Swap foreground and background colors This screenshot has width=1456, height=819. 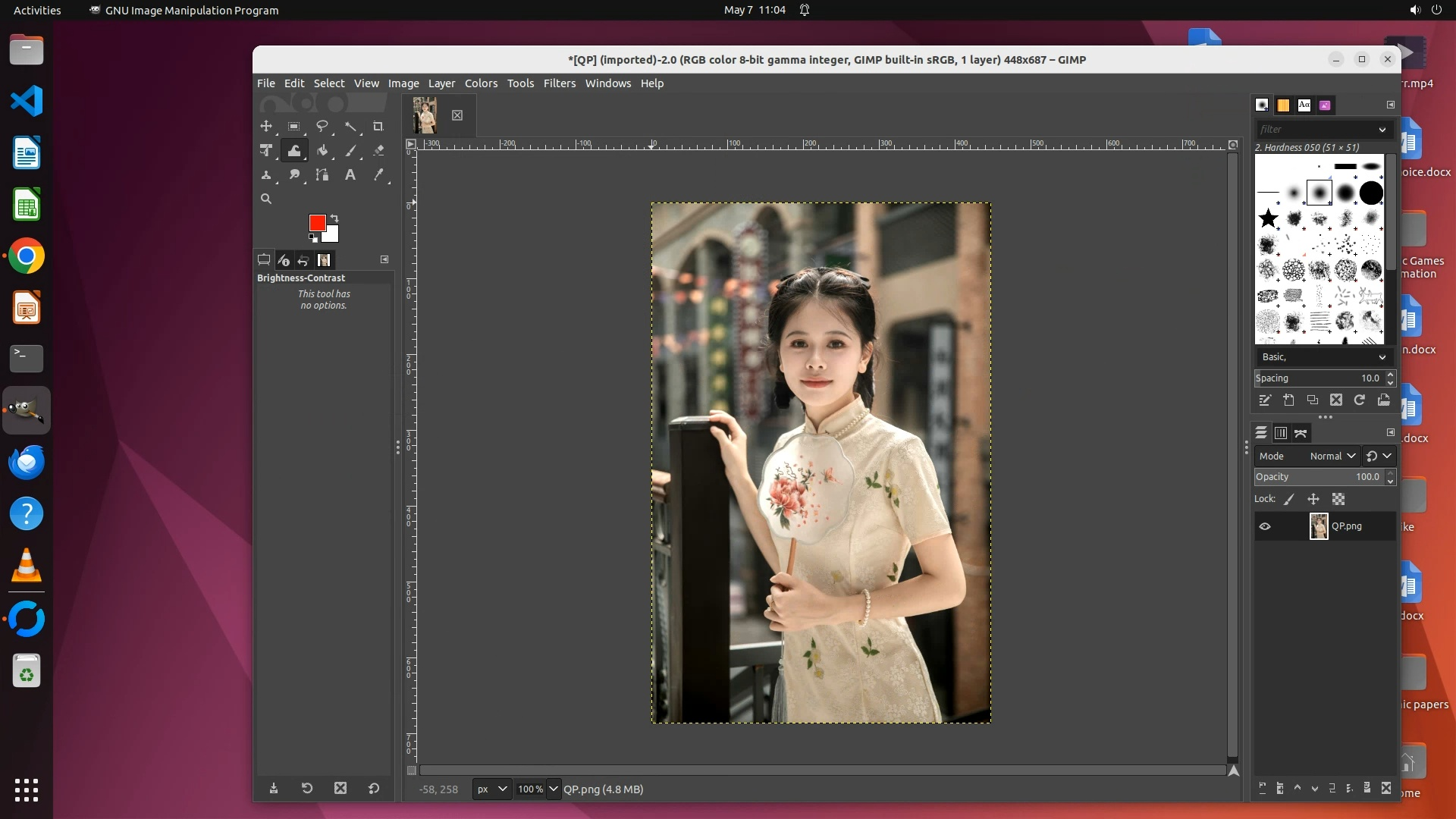click(334, 218)
